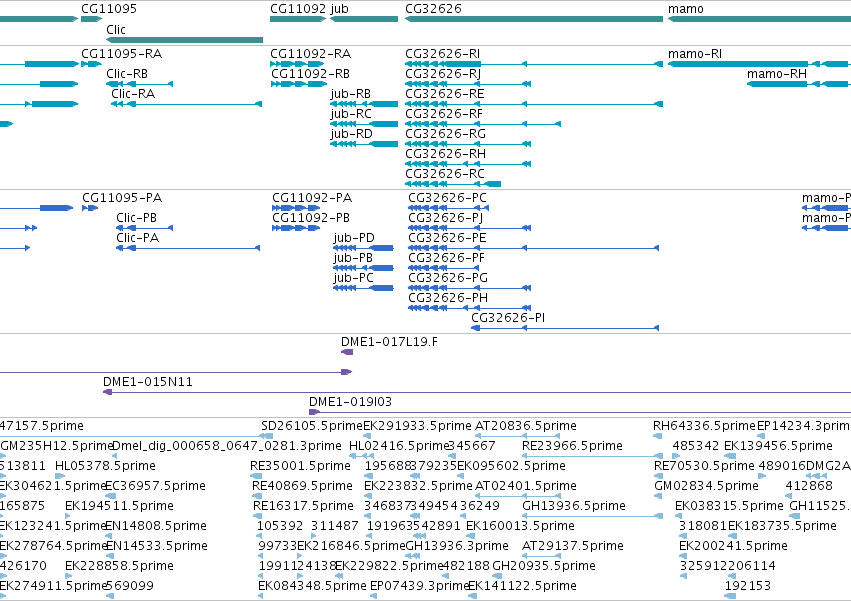Select protein CG32626-PE
The width and height of the screenshot is (851, 601).
tap(534, 248)
